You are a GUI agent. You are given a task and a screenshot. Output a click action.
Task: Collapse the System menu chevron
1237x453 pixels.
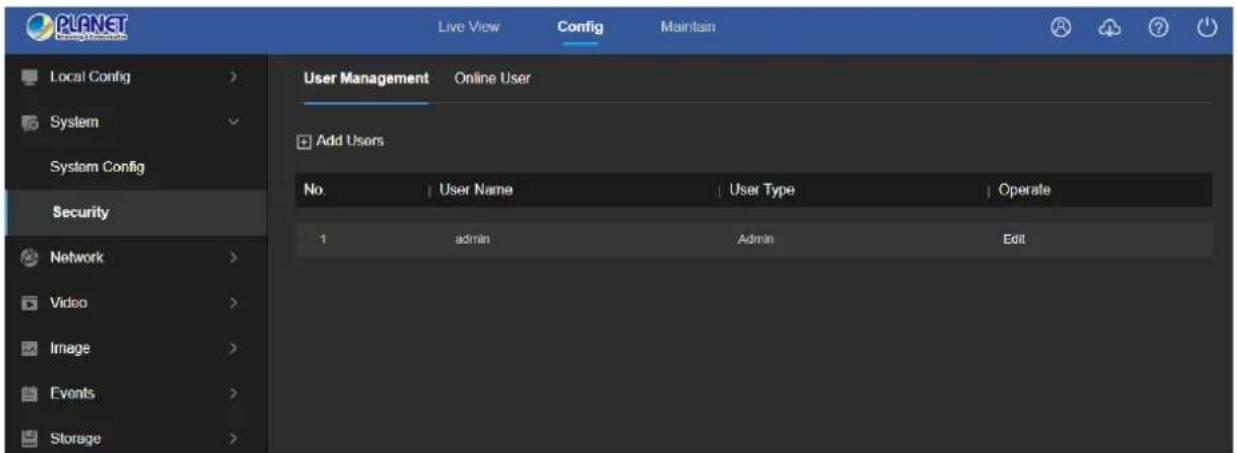pyautogui.click(x=233, y=123)
